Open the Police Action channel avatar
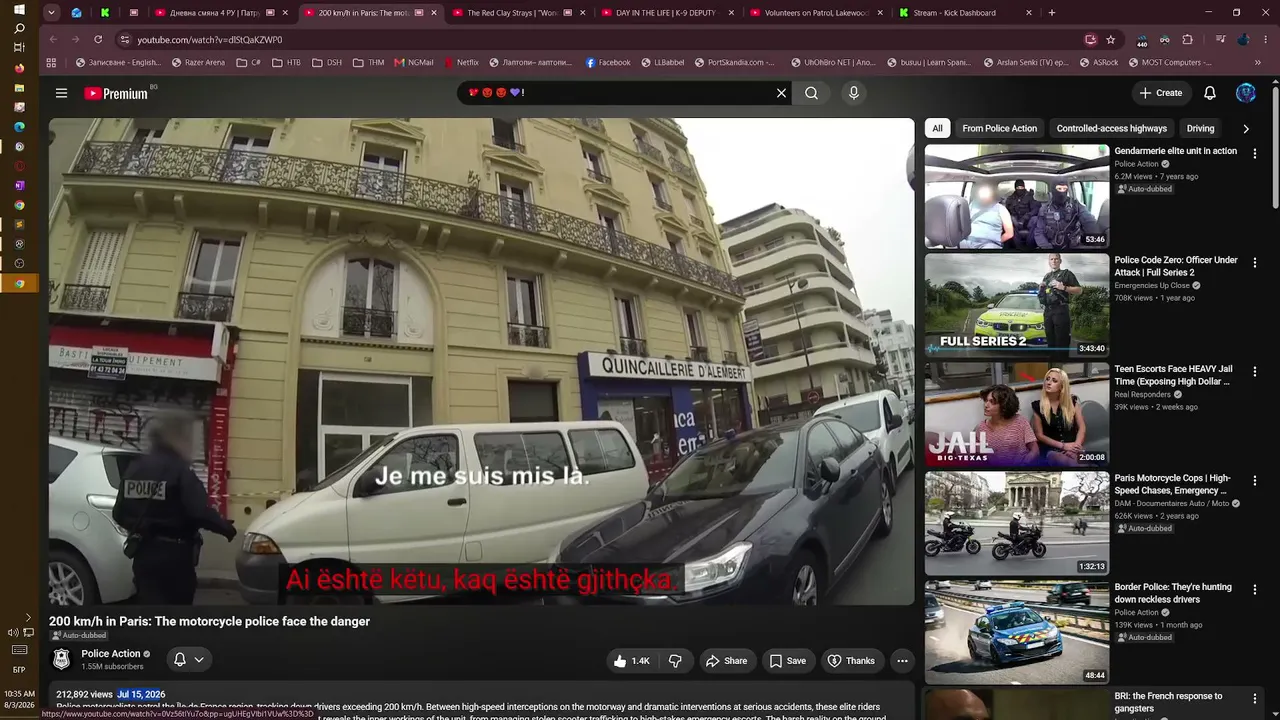 click(x=61, y=660)
